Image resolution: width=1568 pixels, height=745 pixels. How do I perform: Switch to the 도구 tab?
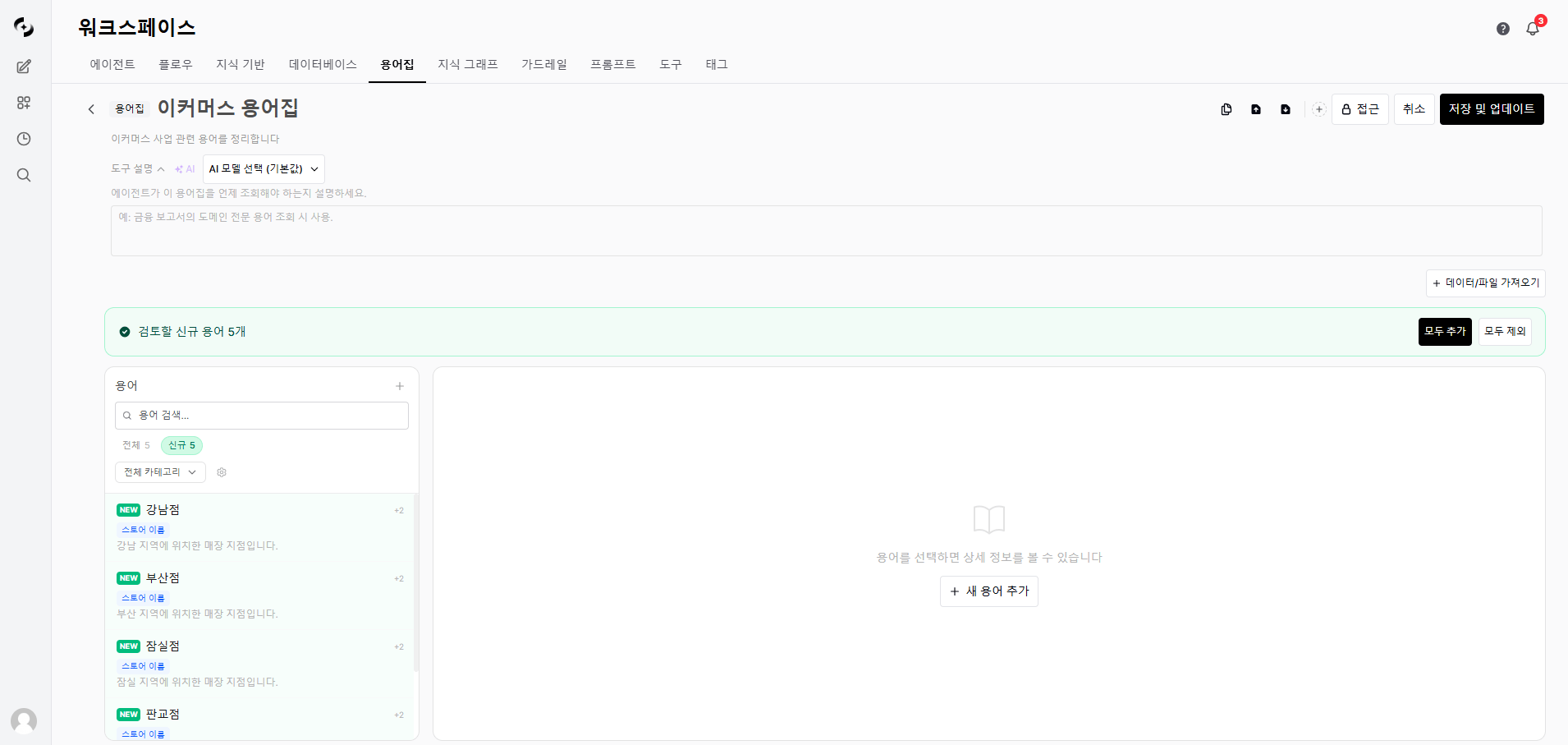pos(671,64)
